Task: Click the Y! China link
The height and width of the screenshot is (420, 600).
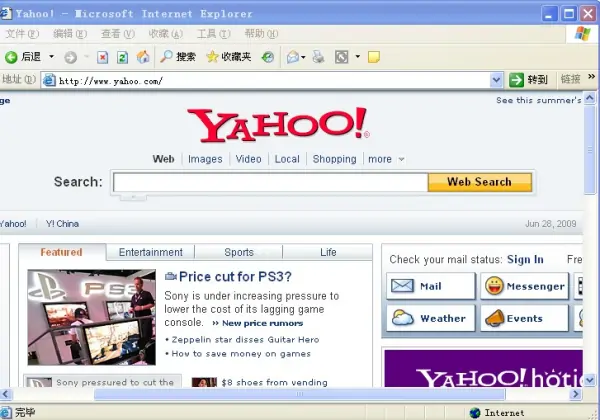Action: 62,224
